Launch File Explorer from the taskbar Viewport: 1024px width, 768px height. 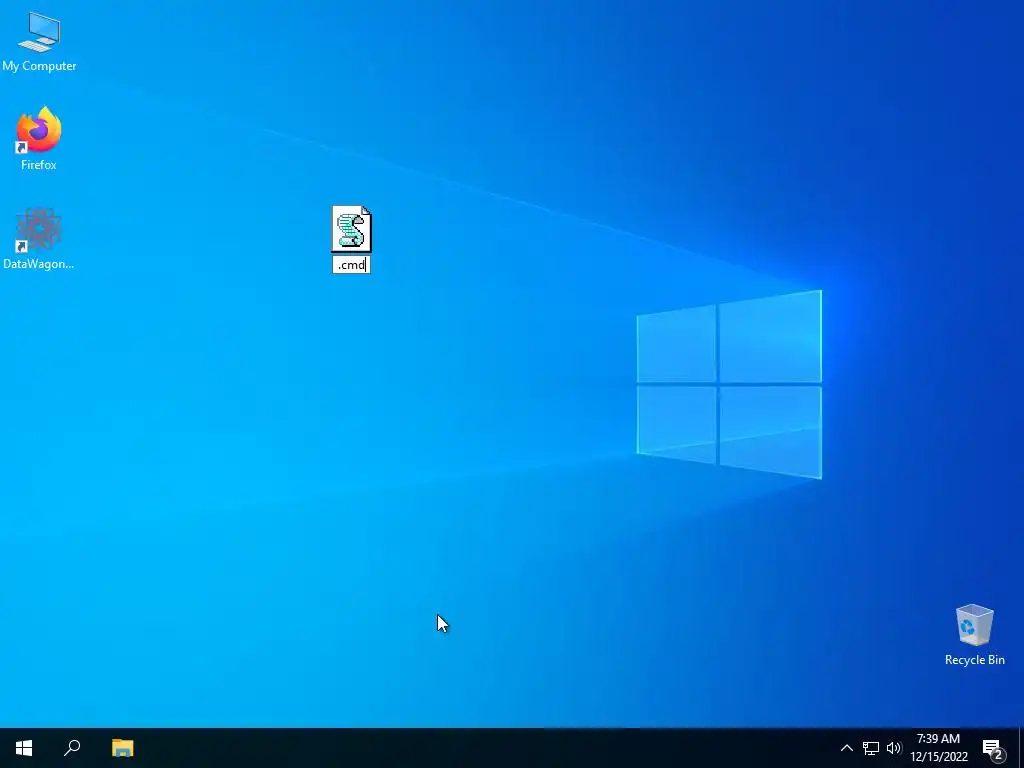coord(122,748)
